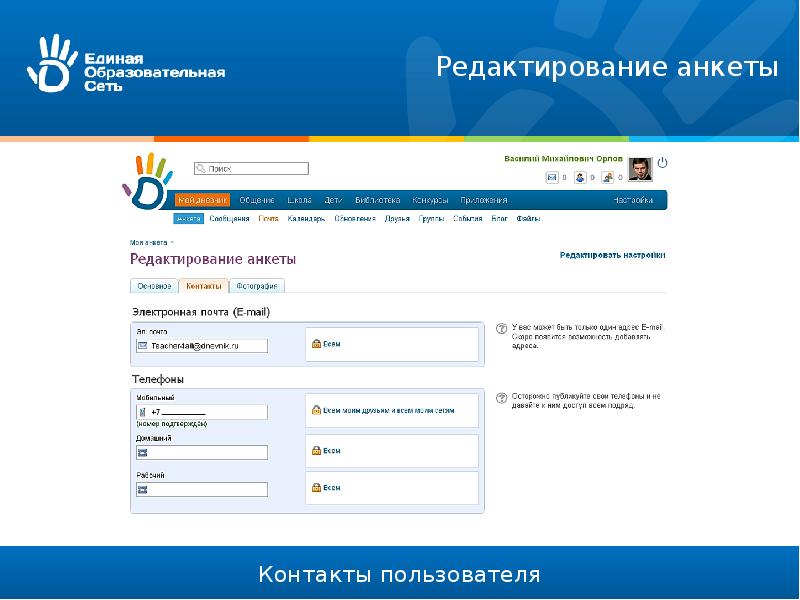Screen dimensions: 800x600
Task: Open the Библиотека menu item
Action: (x=377, y=200)
